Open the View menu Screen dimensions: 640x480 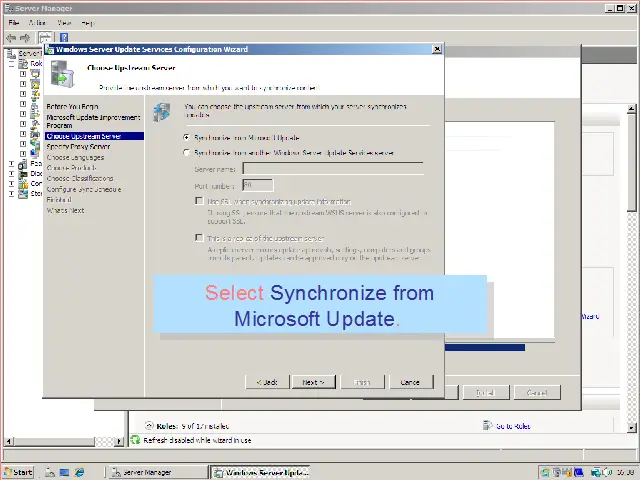click(x=64, y=23)
